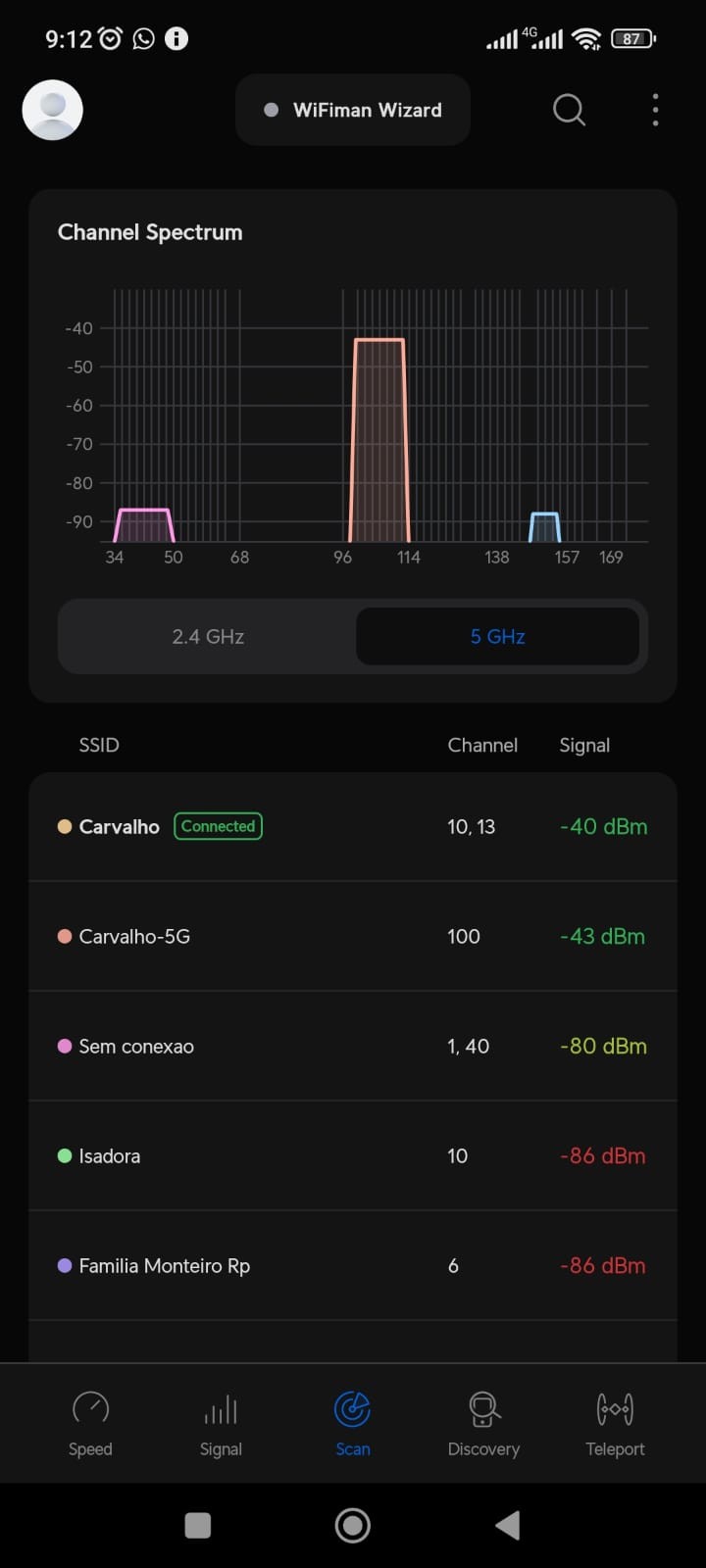
Task: Switch spectrum to 2.4 GHz band
Action: click(208, 637)
